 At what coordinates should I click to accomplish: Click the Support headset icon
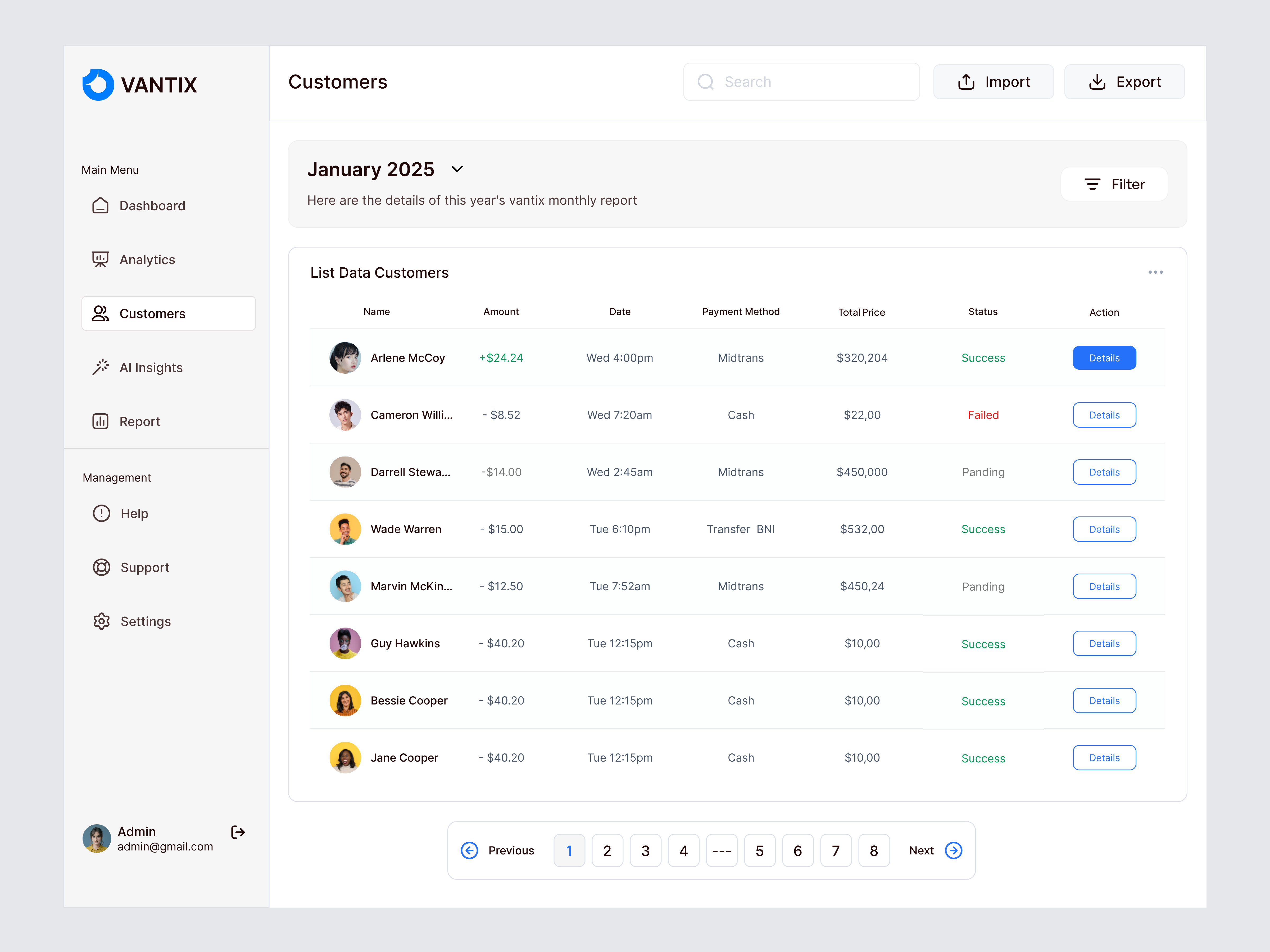(x=101, y=567)
